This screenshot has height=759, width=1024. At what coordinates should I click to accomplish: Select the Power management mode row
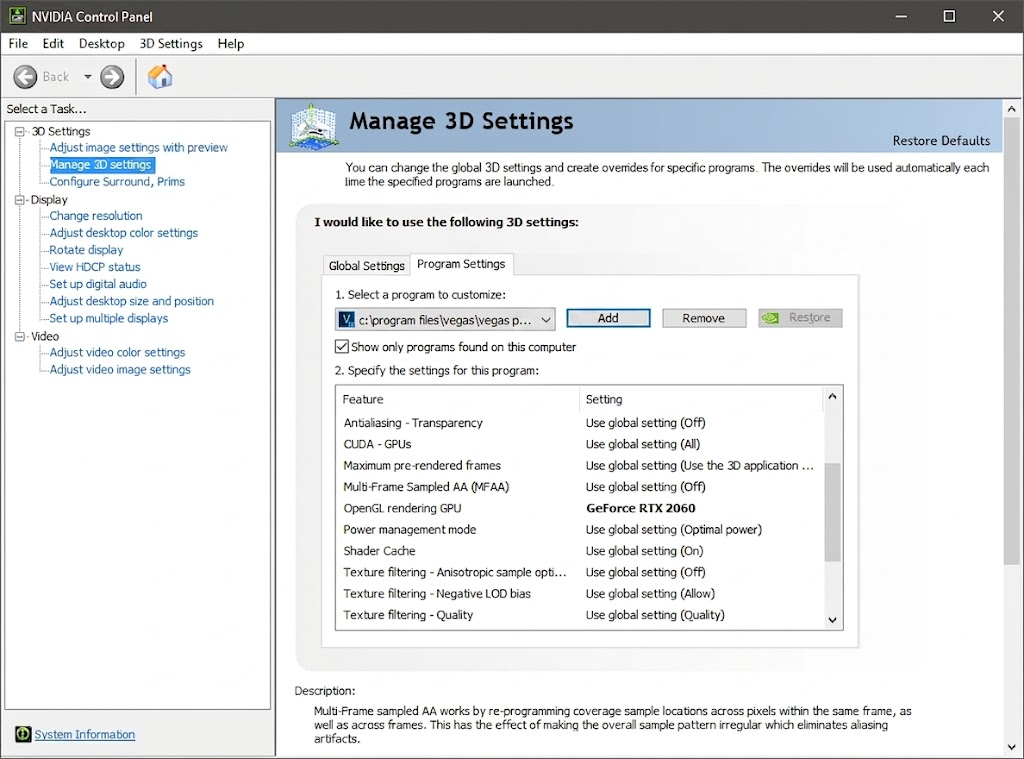[x=579, y=529]
